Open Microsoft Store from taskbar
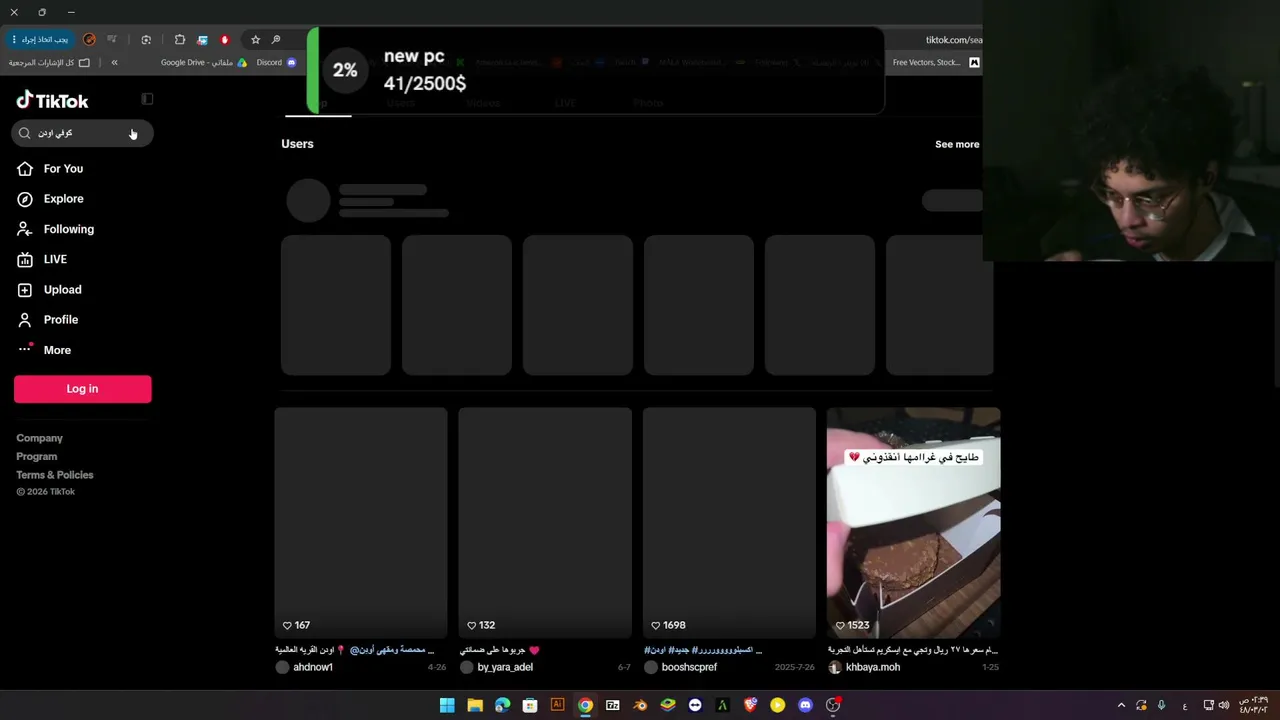This screenshot has height=720, width=1280. pyautogui.click(x=530, y=705)
